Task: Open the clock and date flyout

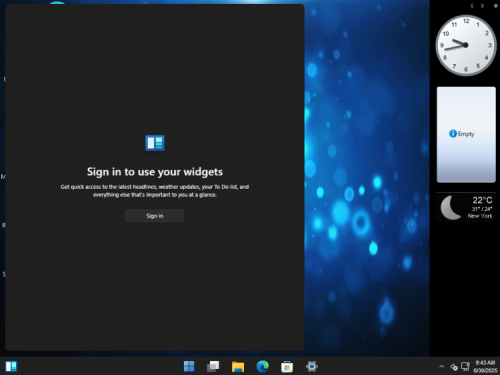Action: (485, 366)
